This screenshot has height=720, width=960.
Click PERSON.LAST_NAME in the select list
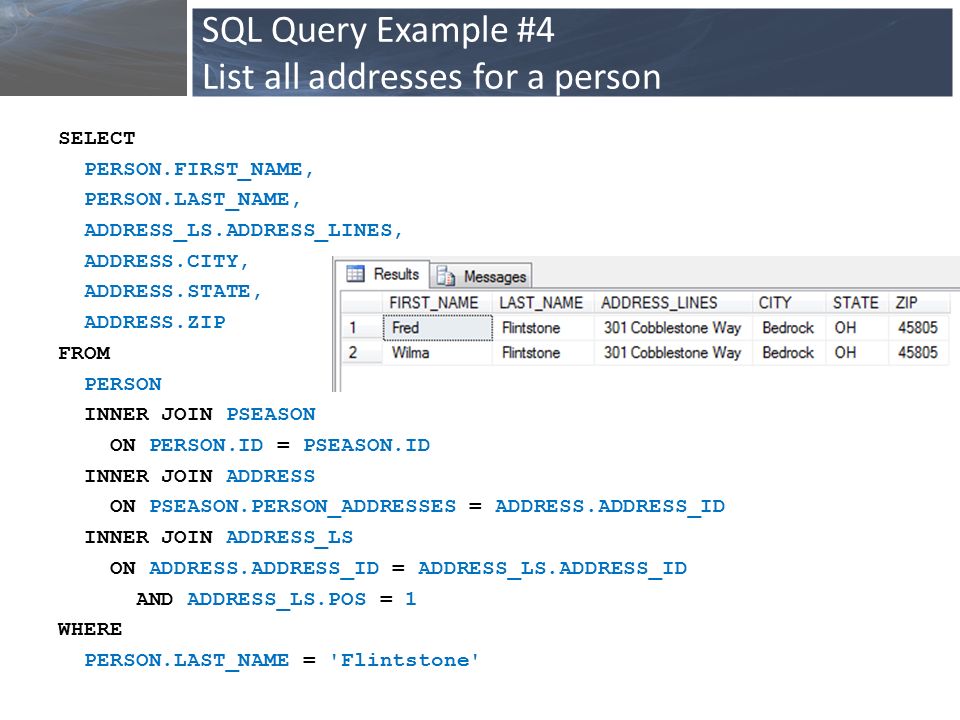187,200
